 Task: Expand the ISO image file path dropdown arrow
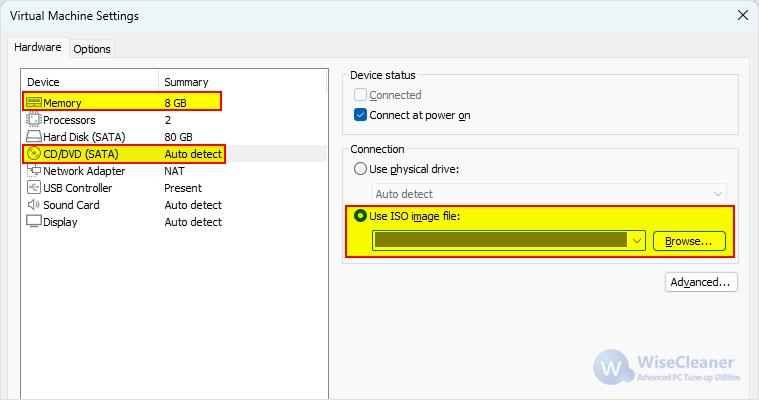pyautogui.click(x=637, y=241)
